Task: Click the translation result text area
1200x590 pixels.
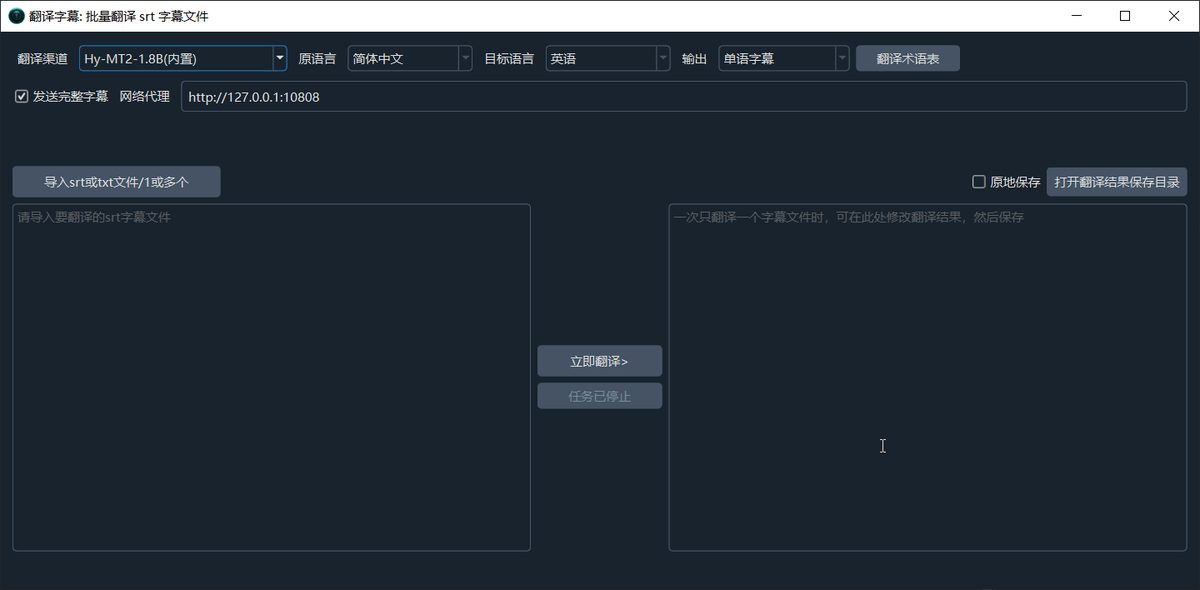Action: tap(927, 377)
